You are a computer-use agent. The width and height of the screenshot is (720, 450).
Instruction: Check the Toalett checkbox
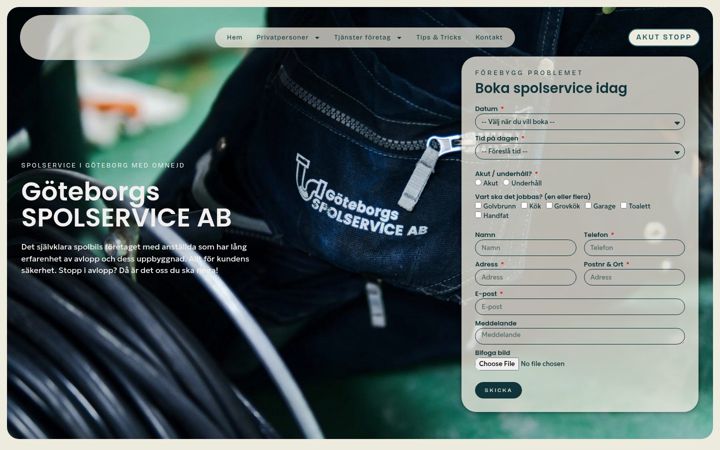coord(624,205)
